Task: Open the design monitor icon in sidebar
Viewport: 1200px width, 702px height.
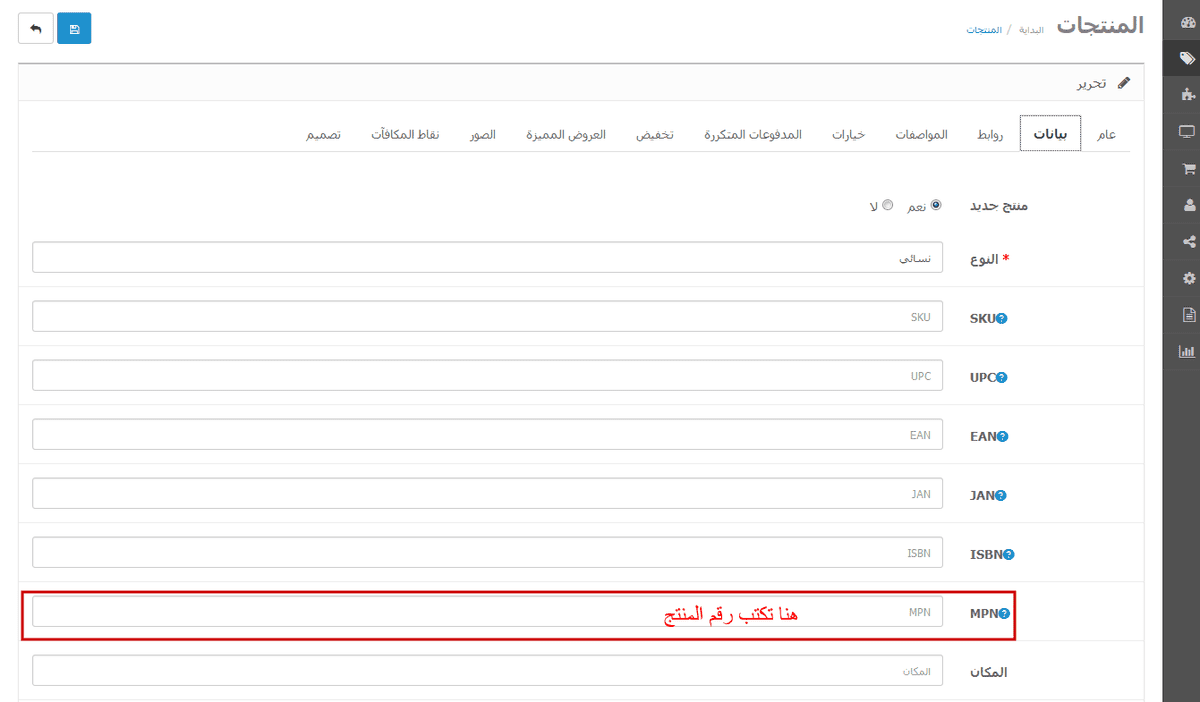Action: (x=1188, y=132)
